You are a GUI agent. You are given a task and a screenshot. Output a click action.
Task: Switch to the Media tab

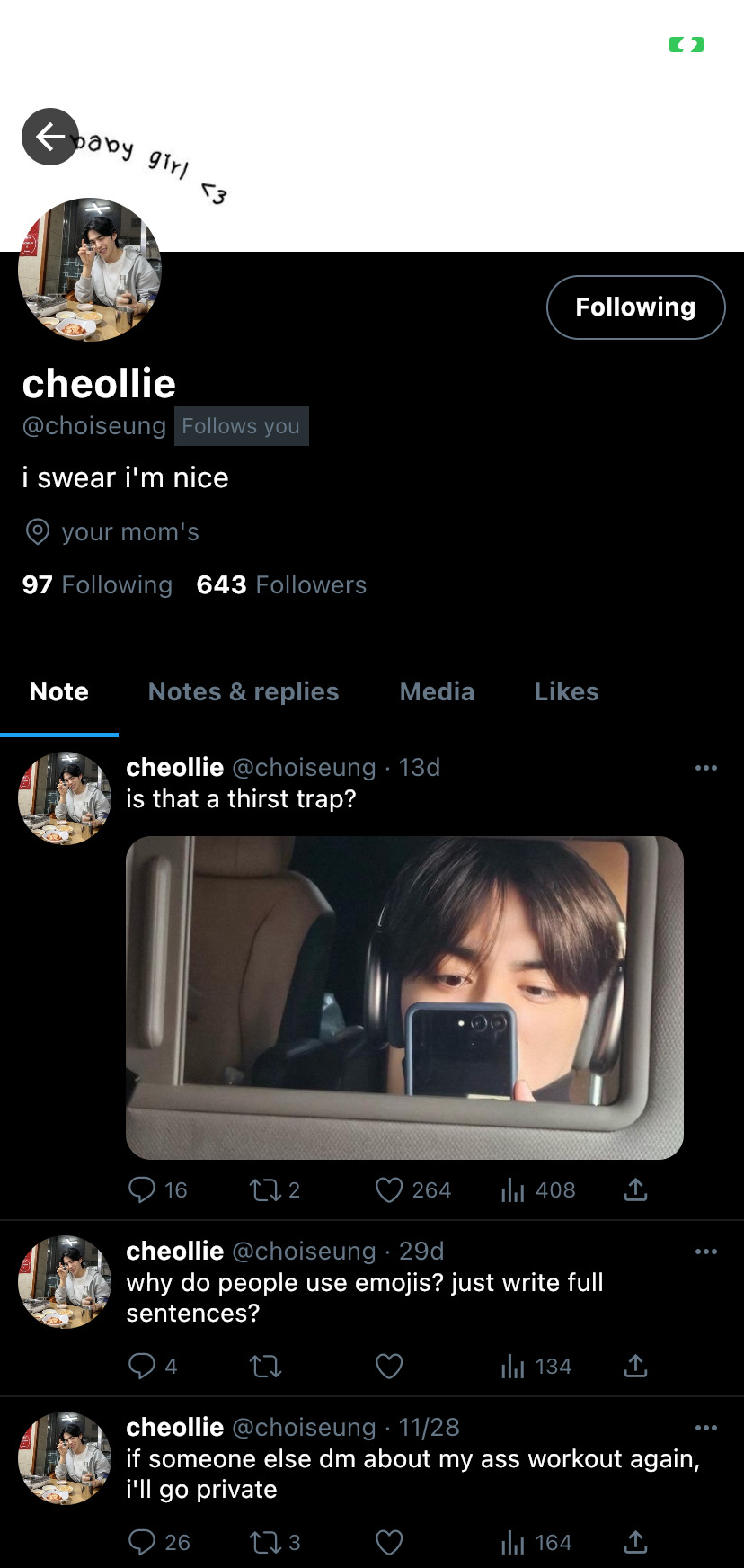(437, 691)
